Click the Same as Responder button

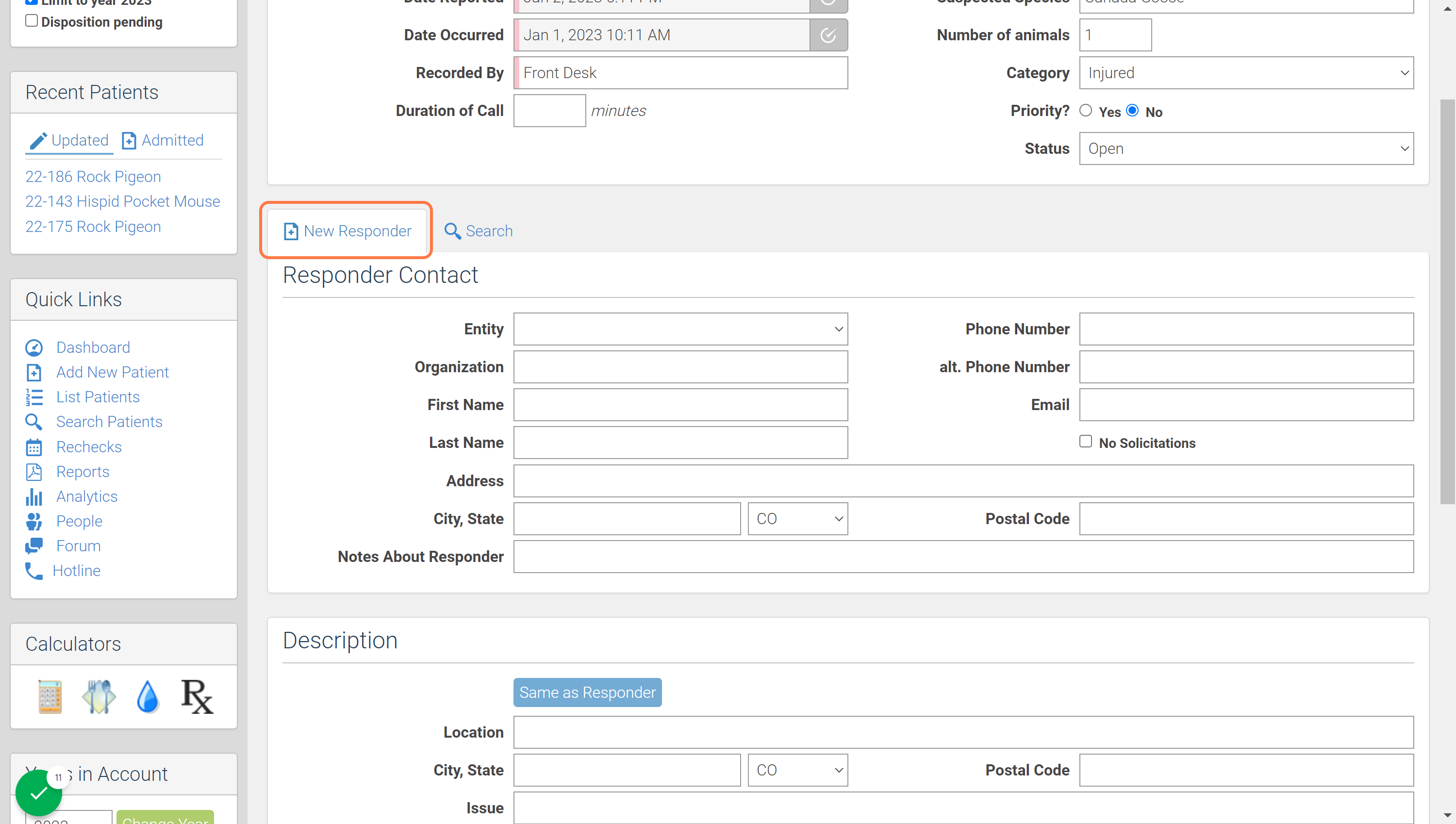point(587,692)
